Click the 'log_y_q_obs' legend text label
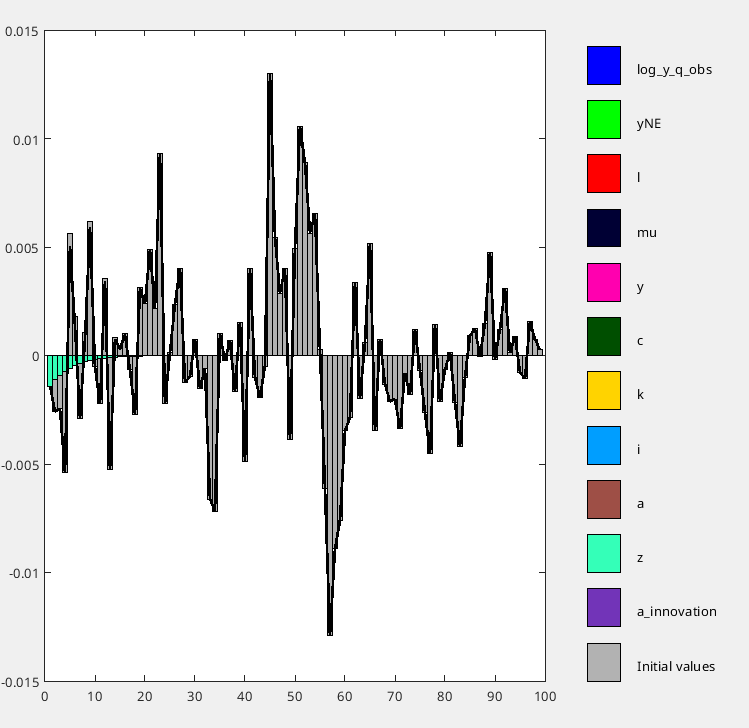The width and height of the screenshot is (749, 728). coord(674,70)
